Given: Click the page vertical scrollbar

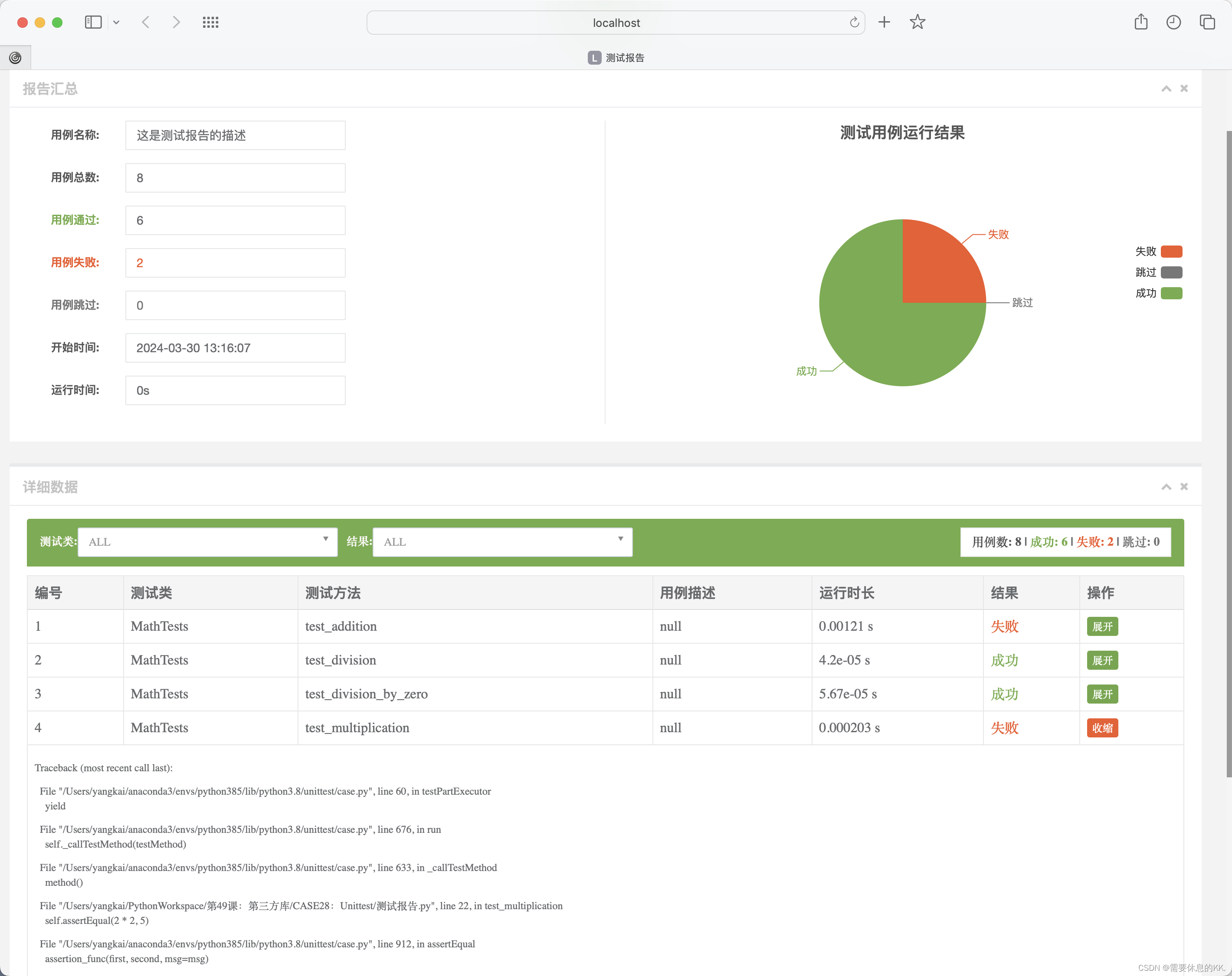Looking at the screenshot, I should click(1229, 454).
